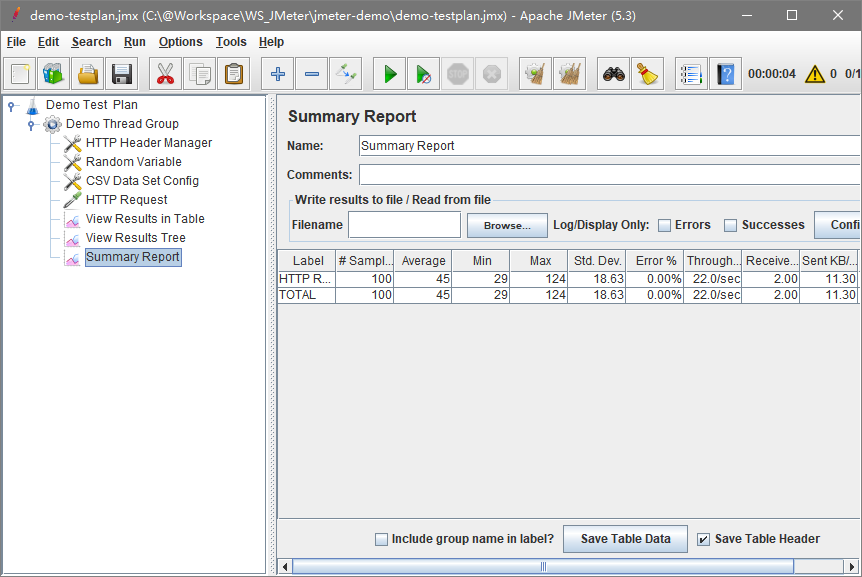Open the Function Helper list icon
The image size is (862, 577).
692,74
